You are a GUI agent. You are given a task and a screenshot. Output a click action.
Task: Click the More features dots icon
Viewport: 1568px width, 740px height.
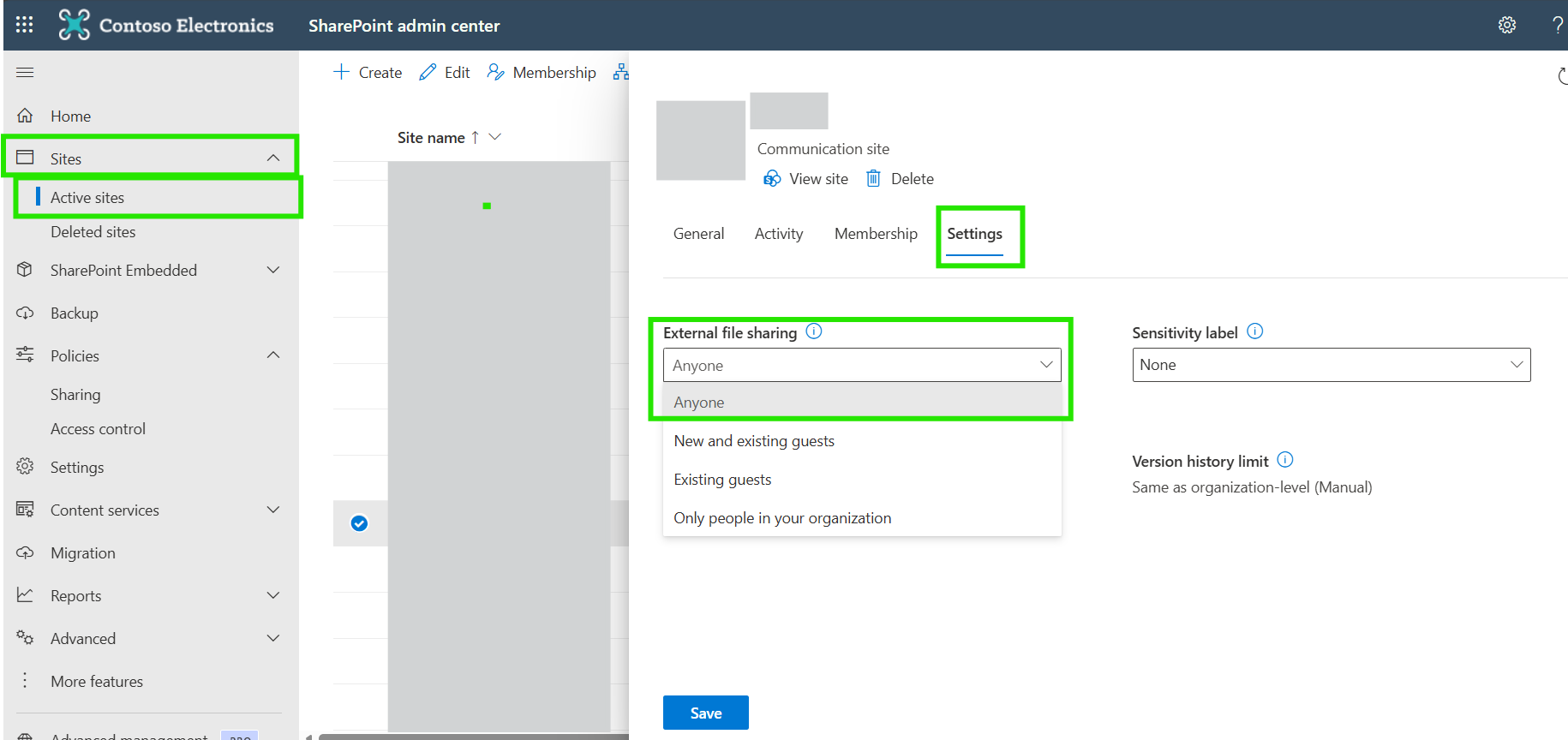25,680
